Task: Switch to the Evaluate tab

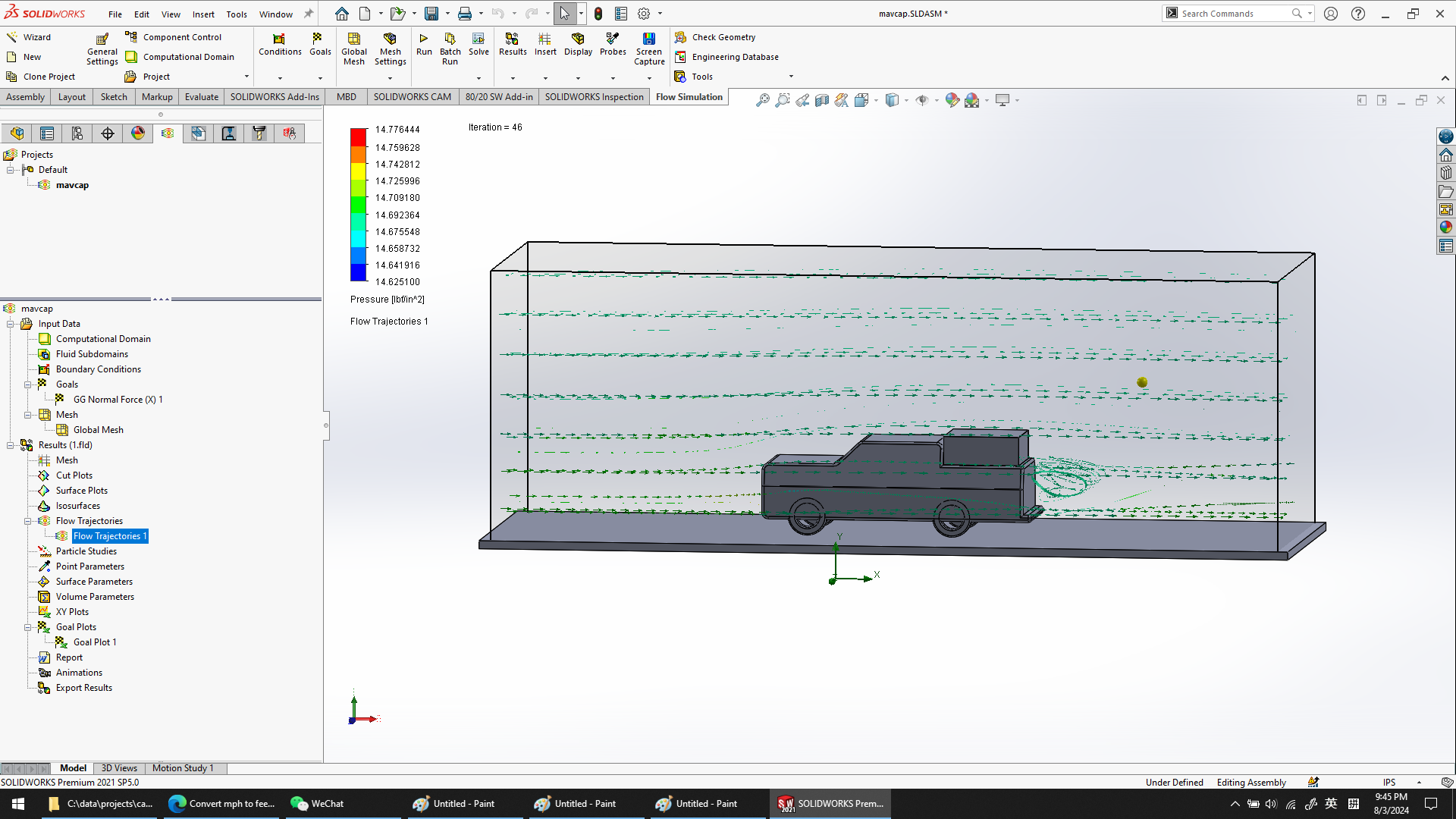Action: [x=202, y=97]
